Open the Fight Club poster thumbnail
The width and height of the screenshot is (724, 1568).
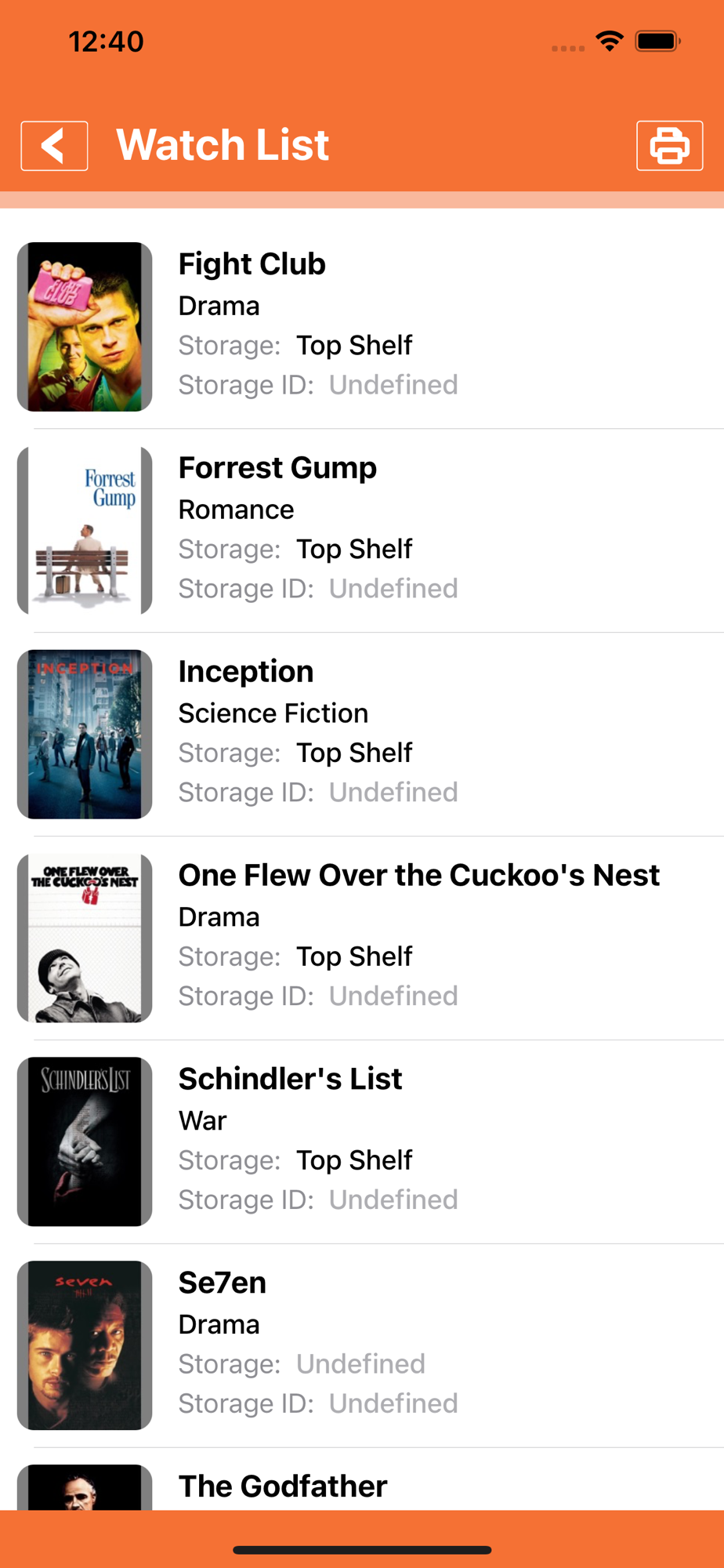point(85,327)
